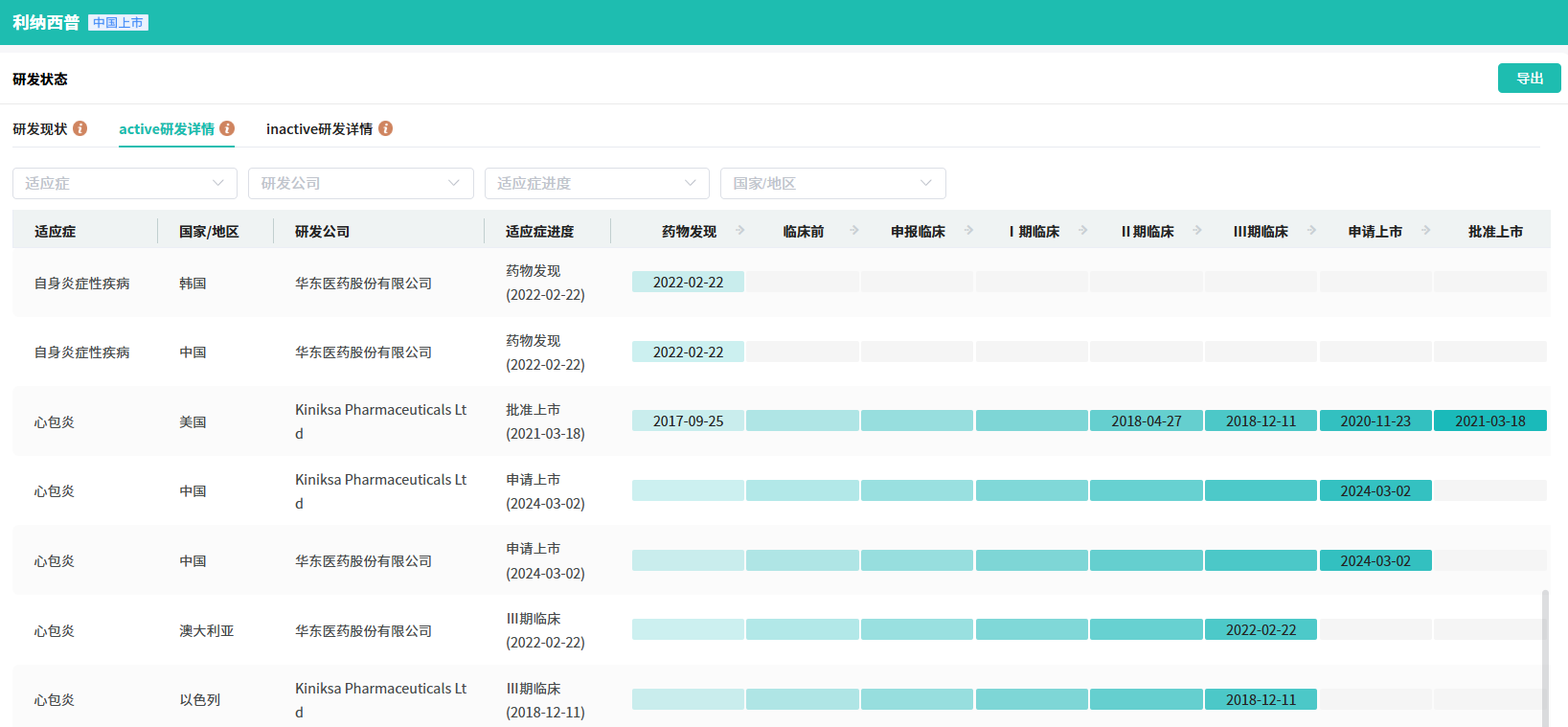This screenshot has height=727, width=1568.
Task: Click the 2021-03-18 批准上市 progress cell
Action: (x=1489, y=421)
